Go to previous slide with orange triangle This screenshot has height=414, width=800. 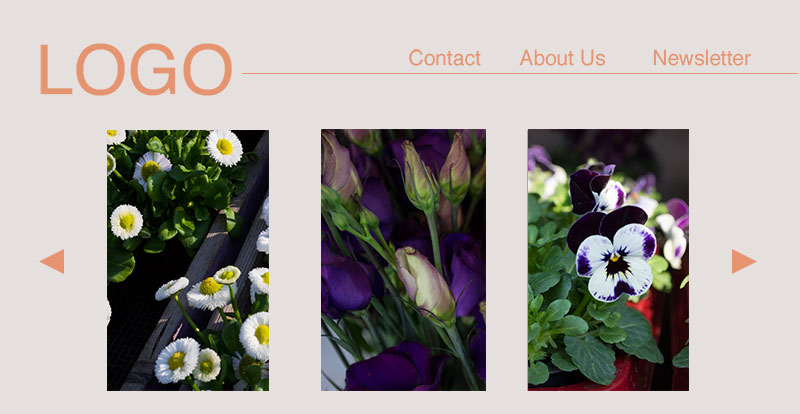click(x=52, y=261)
